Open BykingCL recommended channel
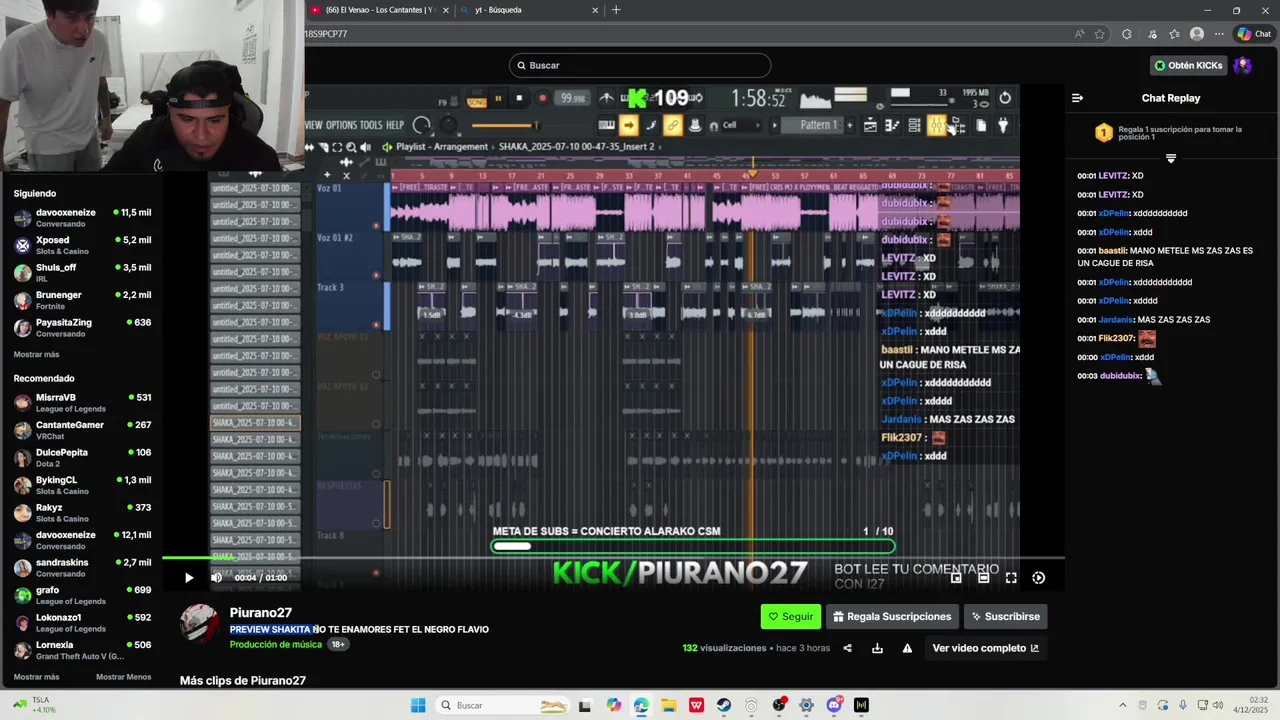This screenshot has height=720, width=1280. click(x=82, y=485)
